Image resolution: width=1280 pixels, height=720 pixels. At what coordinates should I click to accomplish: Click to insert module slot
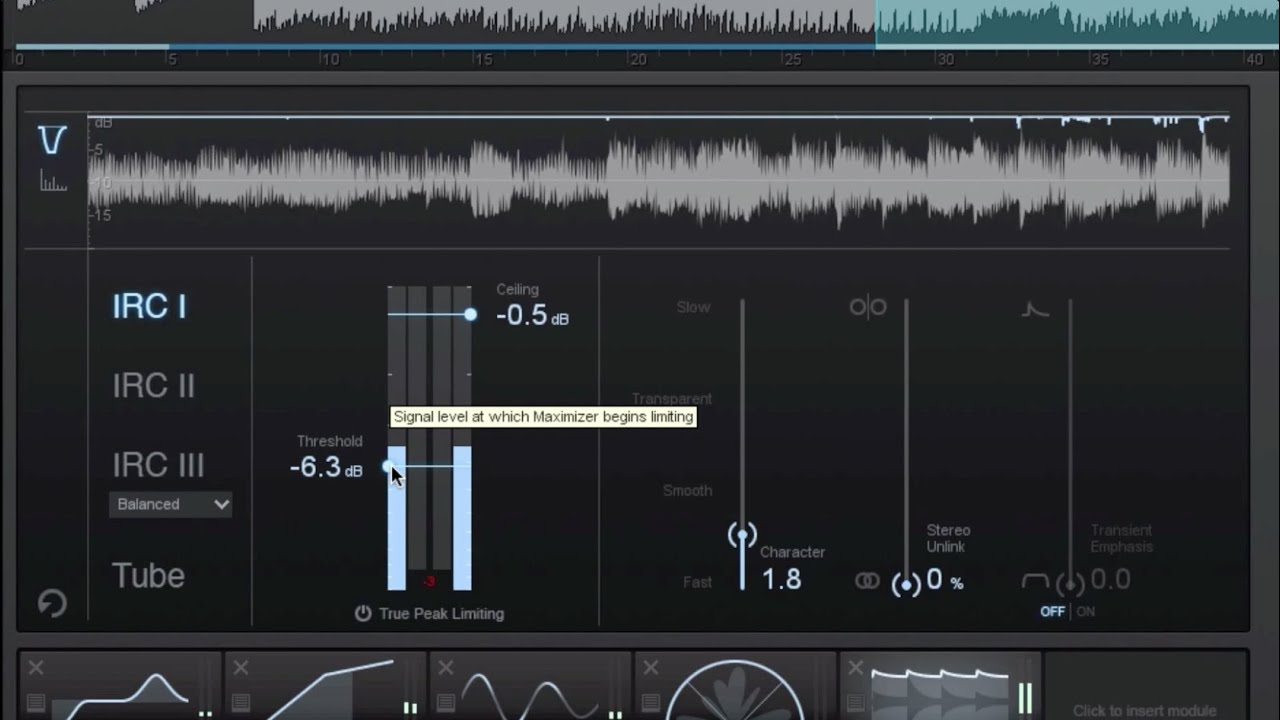pos(1144,711)
